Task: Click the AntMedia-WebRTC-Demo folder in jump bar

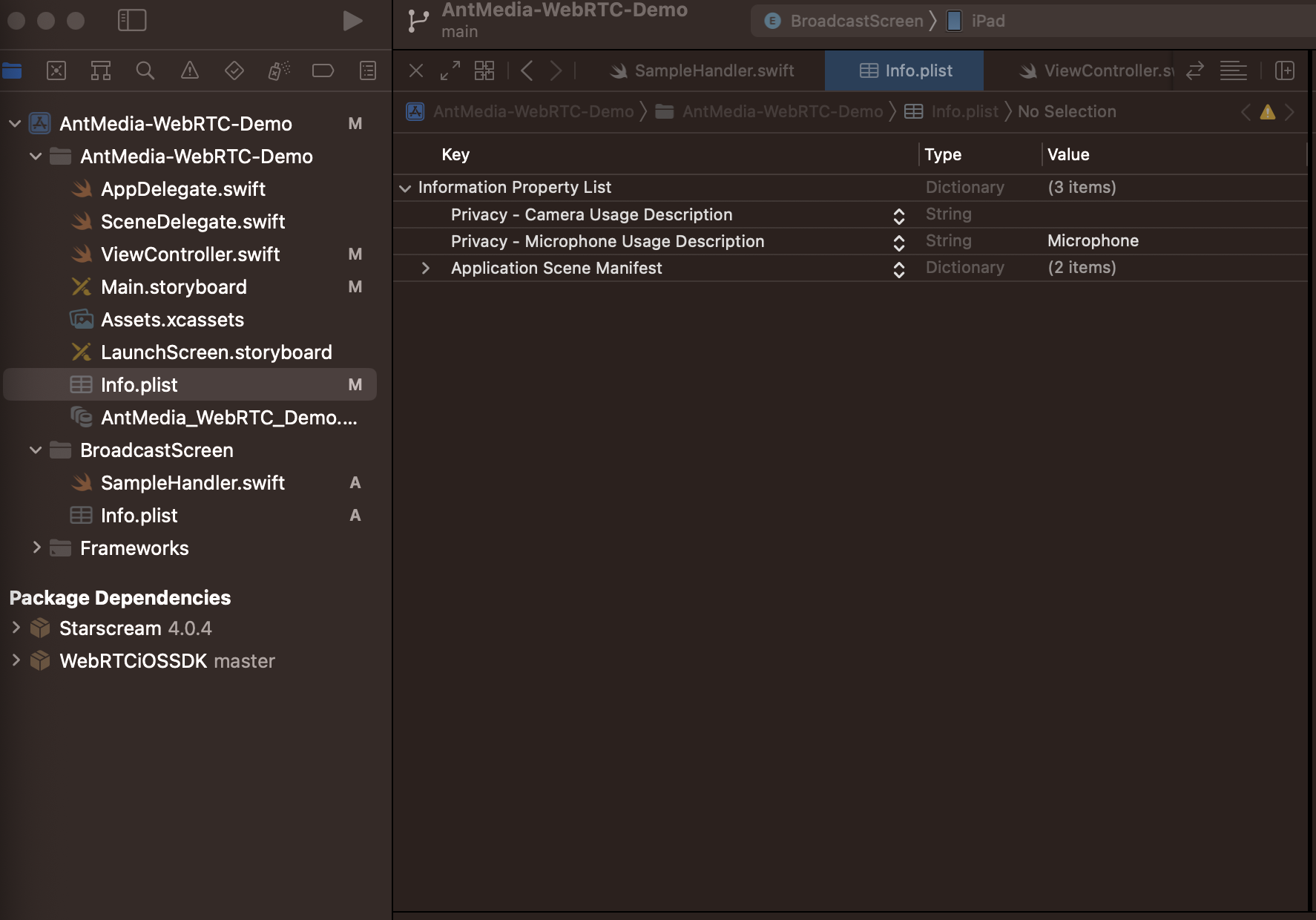Action: (x=770, y=111)
